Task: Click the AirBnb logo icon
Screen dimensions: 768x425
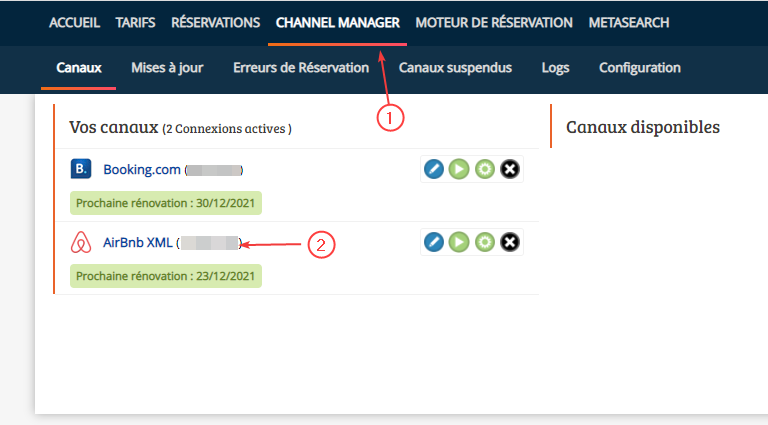Action: point(81,243)
